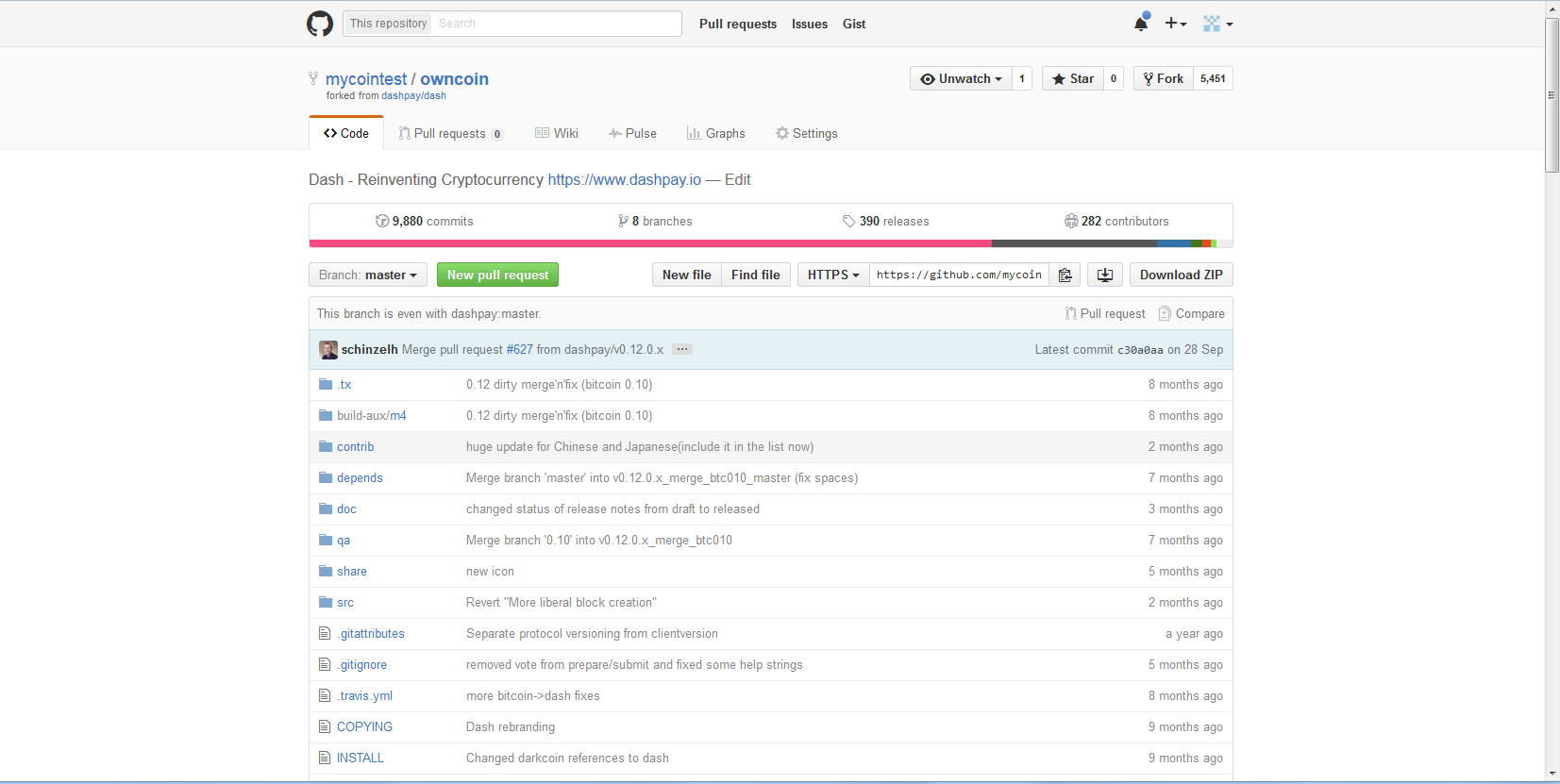The image size is (1560, 784).
Task: Switch to the Graphs tab
Action: click(x=716, y=133)
